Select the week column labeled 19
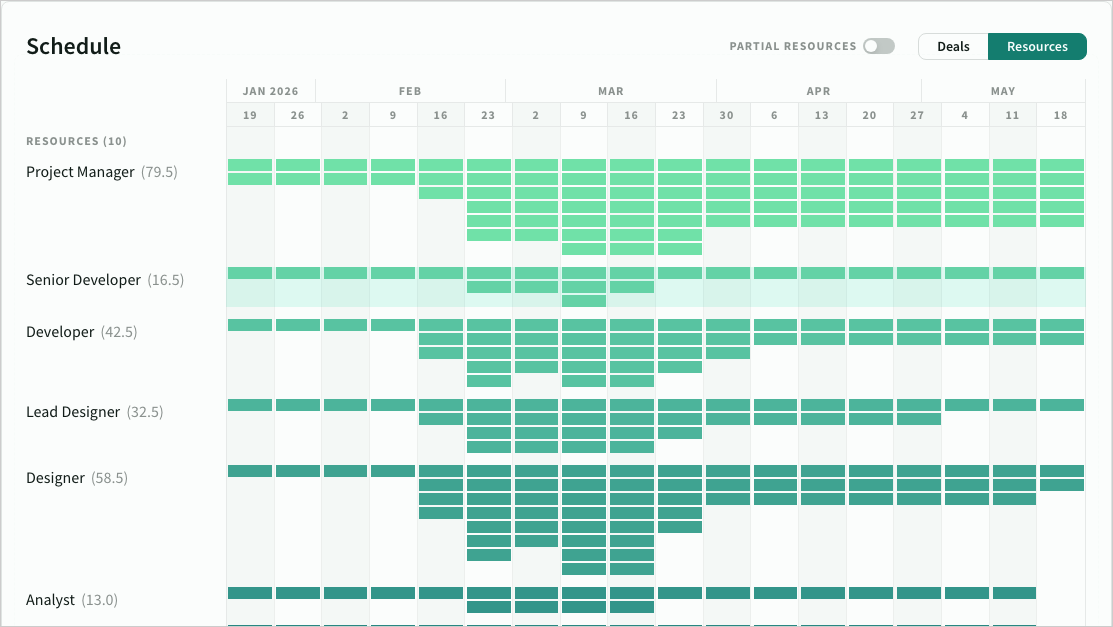 coord(249,115)
